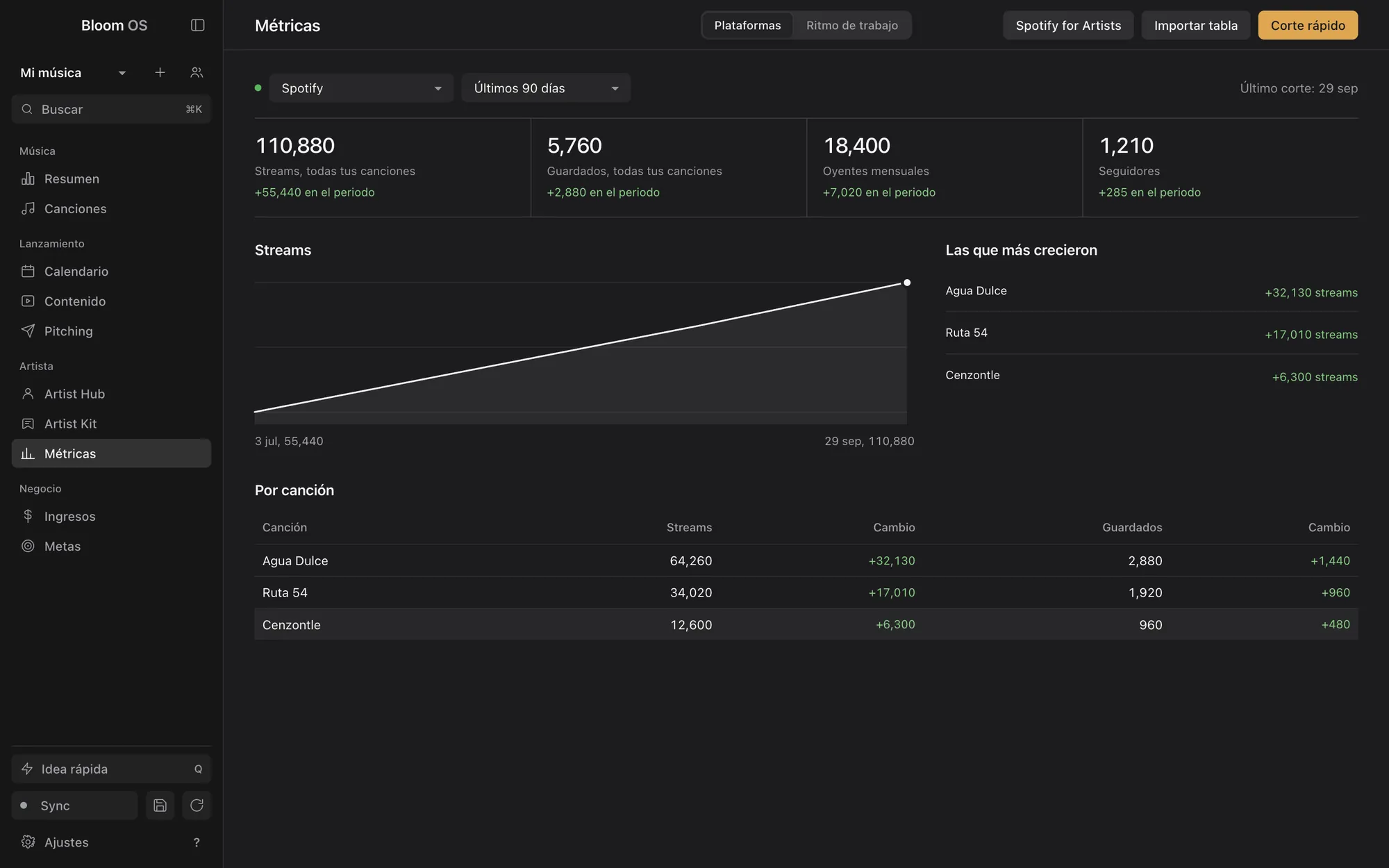This screenshot has width=1389, height=868.
Task: Open the Spotify platform dropdown
Action: point(361,88)
